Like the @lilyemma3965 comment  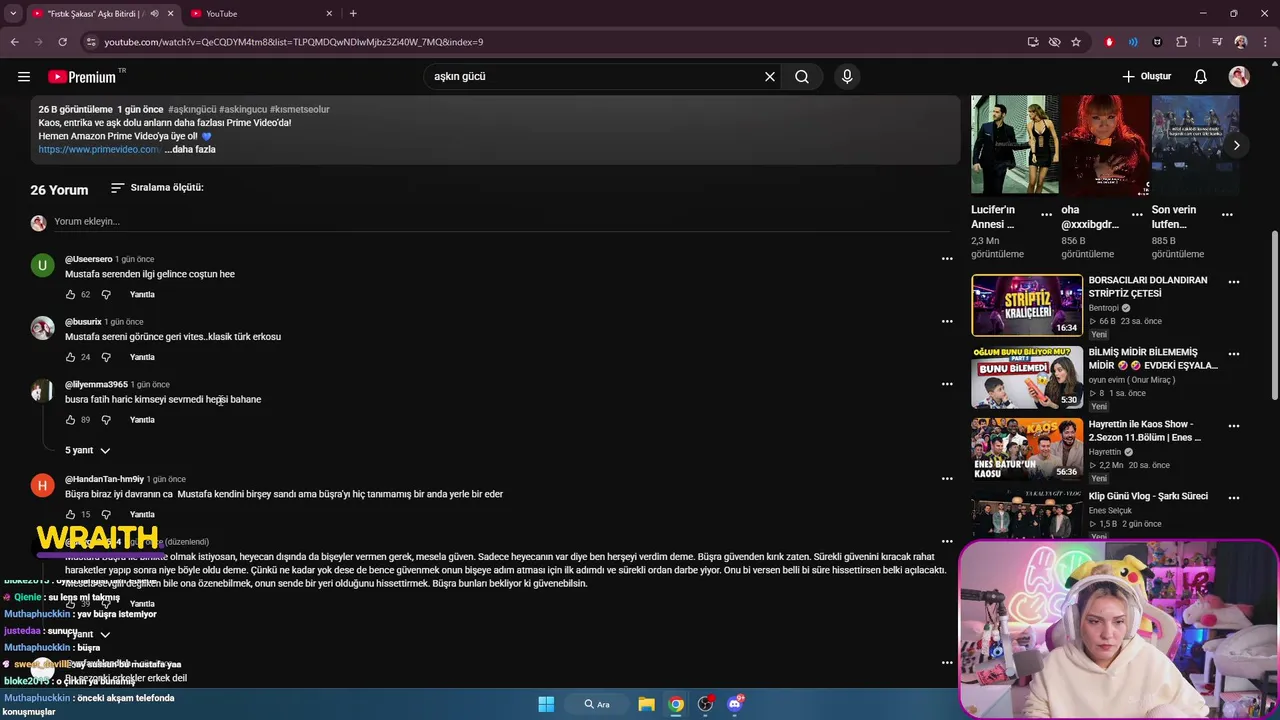pos(70,420)
